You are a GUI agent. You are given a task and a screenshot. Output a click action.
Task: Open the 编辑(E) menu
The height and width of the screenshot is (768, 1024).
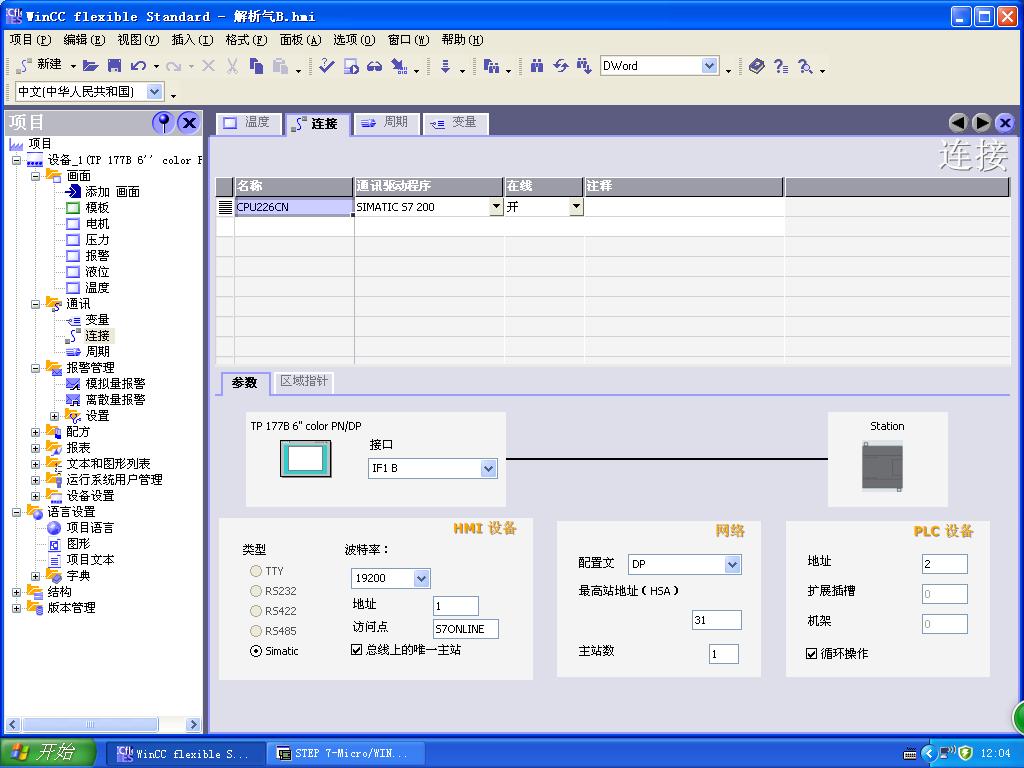[x=84, y=40]
